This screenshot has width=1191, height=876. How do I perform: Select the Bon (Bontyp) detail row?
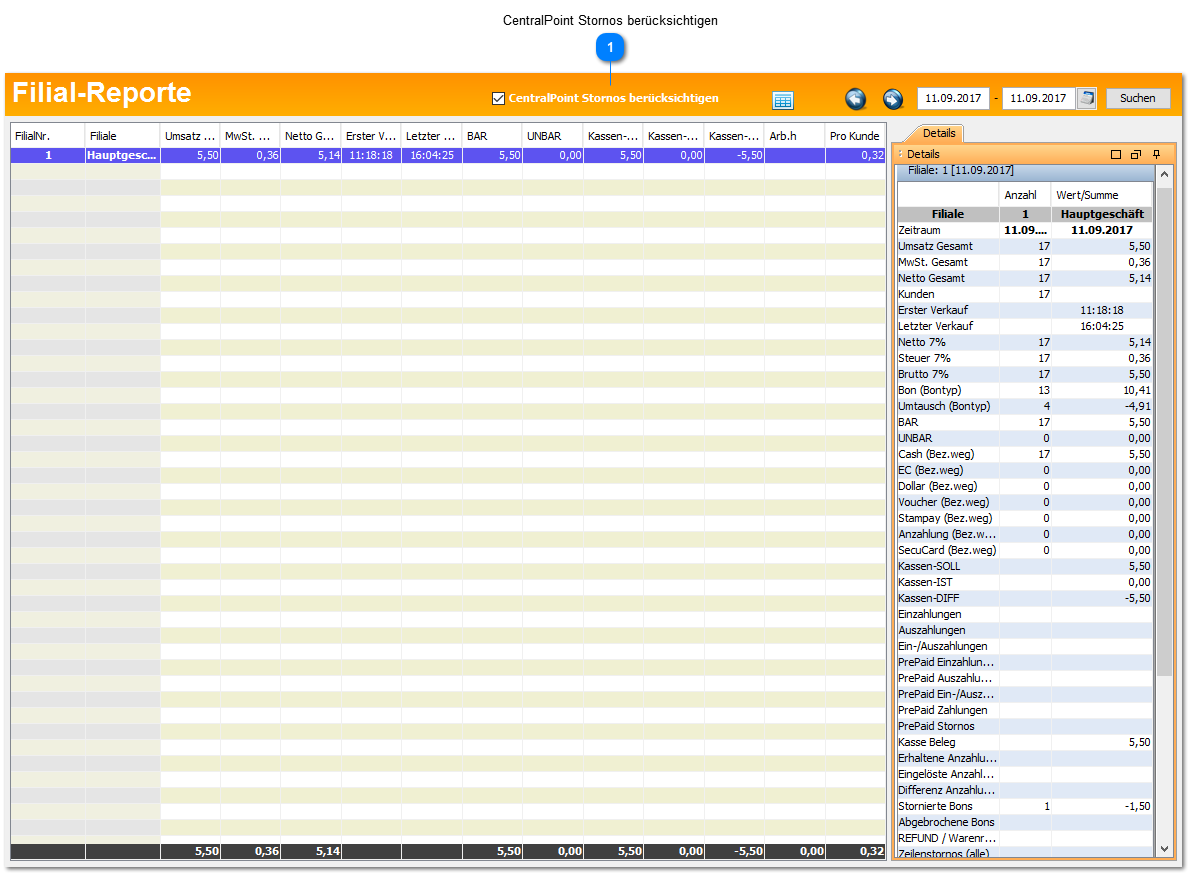coord(1025,390)
